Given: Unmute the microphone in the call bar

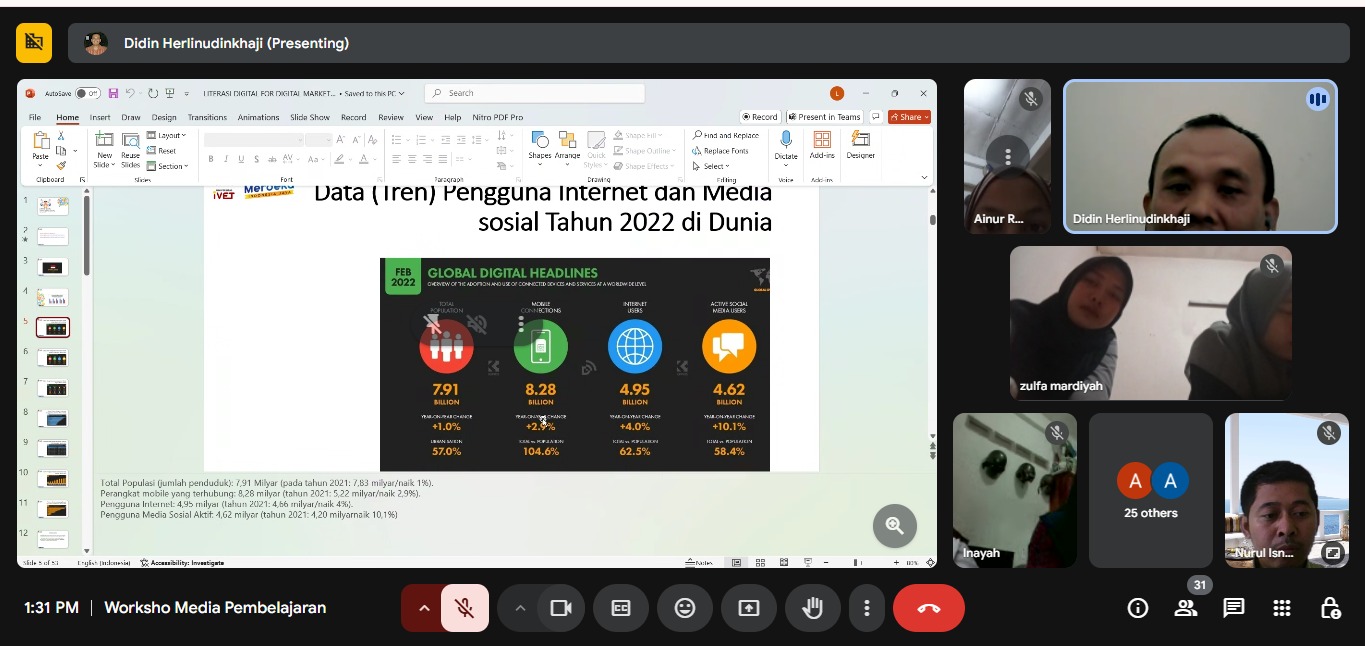Looking at the screenshot, I should [x=464, y=608].
